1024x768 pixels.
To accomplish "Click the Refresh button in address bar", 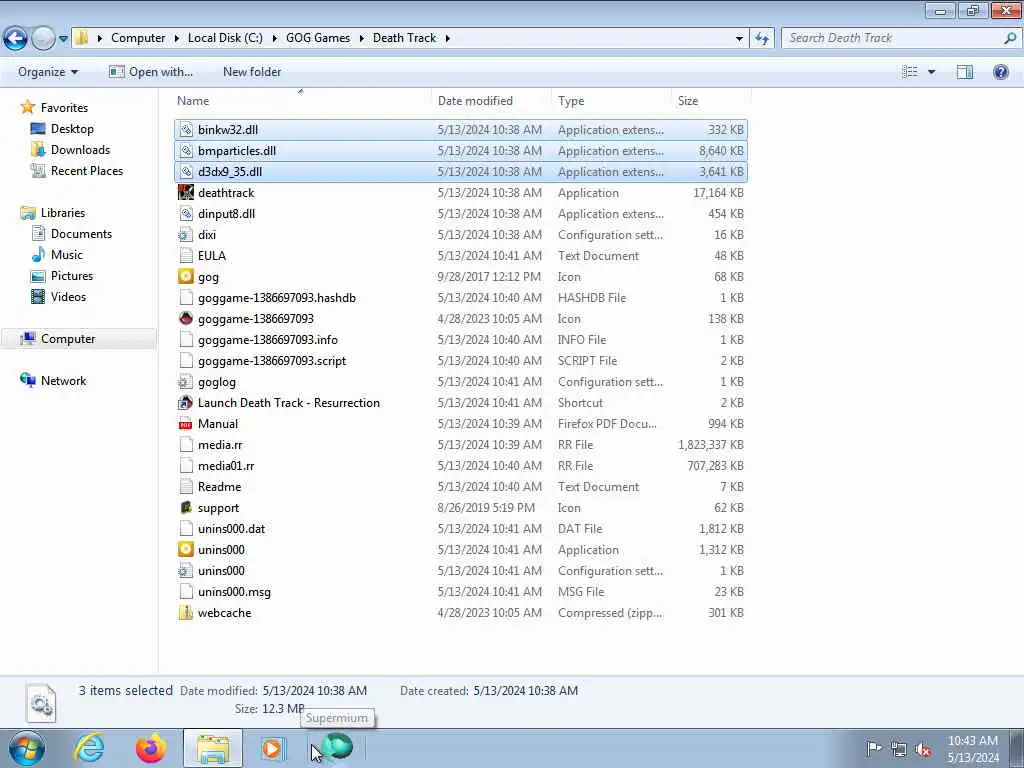I will click(761, 39).
